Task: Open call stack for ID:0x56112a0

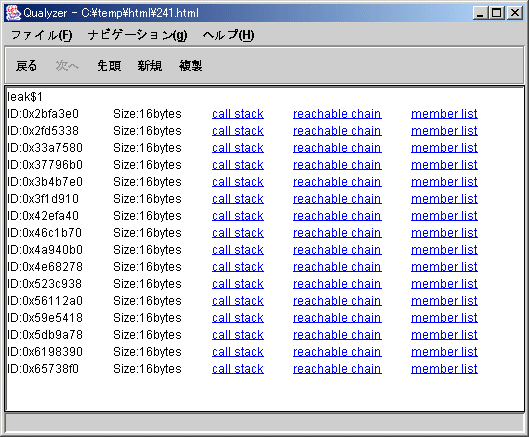Action: [x=238, y=301]
